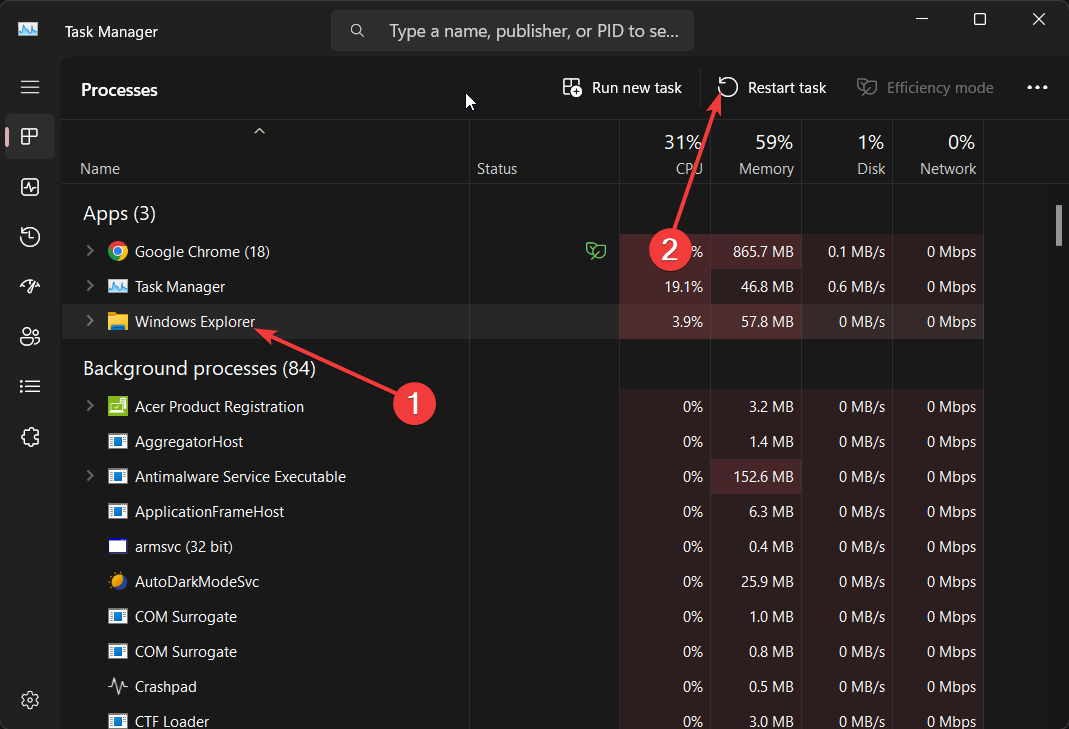This screenshot has width=1069, height=729.
Task: Select the Processes sidebar icon
Action: tap(30, 136)
